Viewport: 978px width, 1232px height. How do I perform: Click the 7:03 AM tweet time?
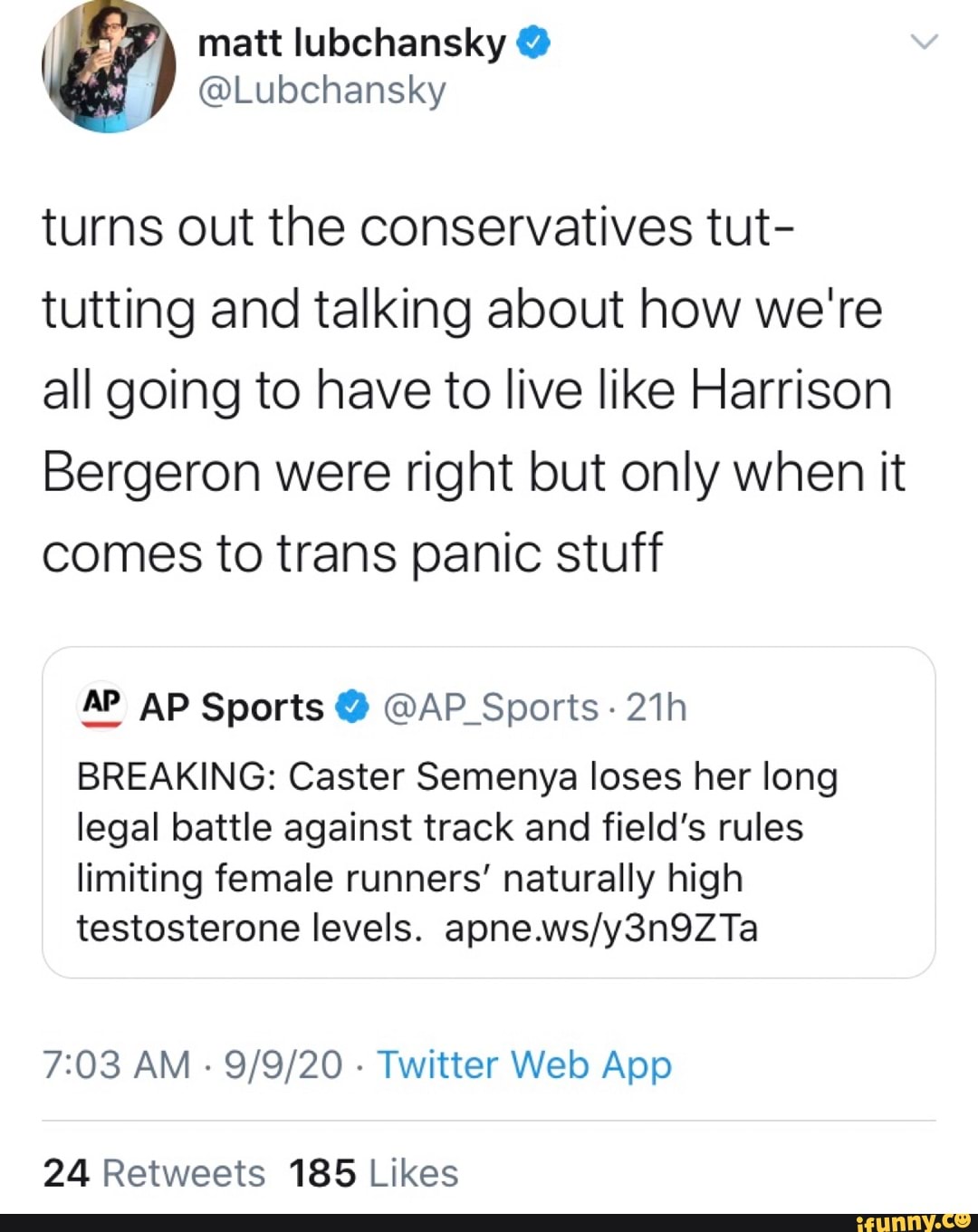[x=116, y=1064]
